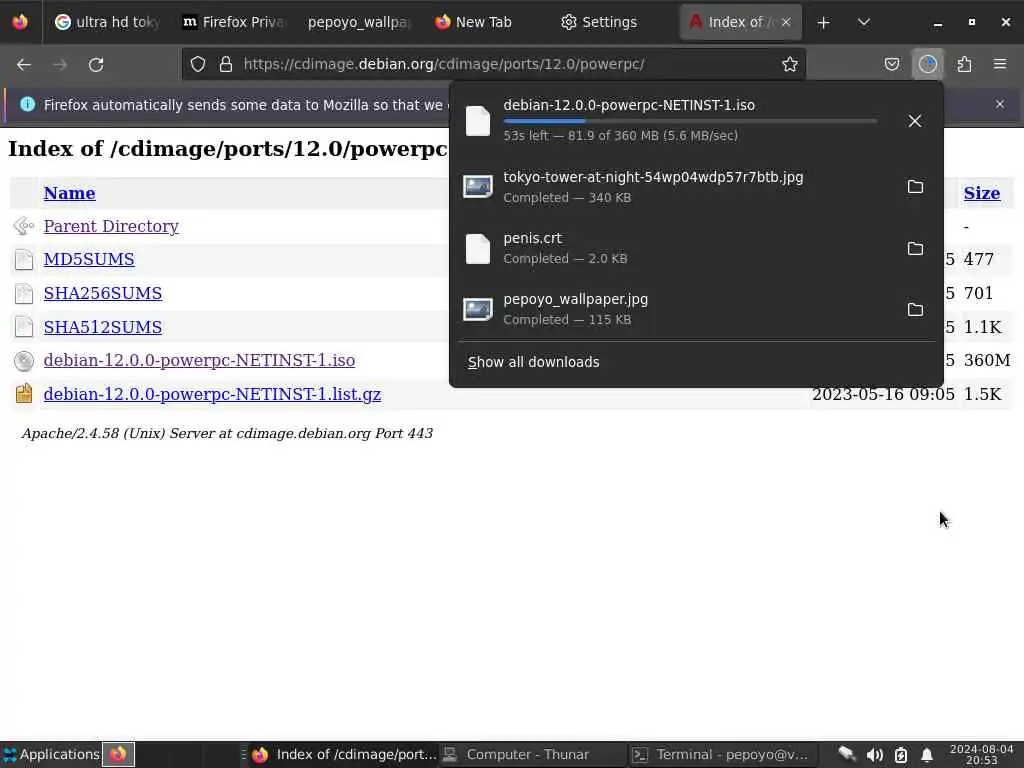
Task: Click the archive icon beside list.gz
Action: point(24,393)
